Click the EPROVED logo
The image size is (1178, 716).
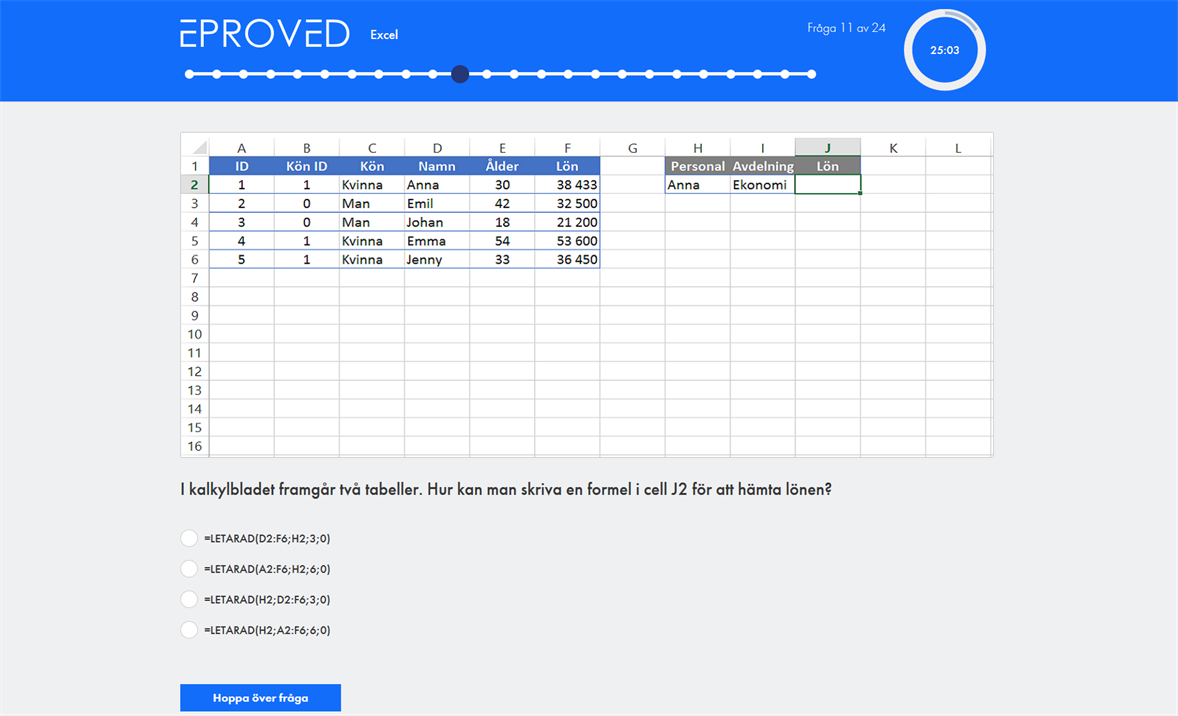(264, 34)
